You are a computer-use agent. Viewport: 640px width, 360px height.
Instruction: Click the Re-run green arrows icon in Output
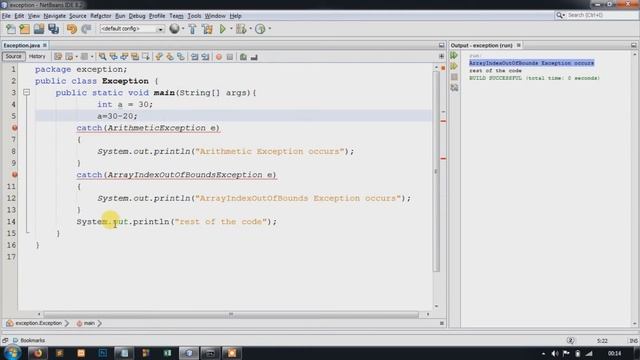click(x=454, y=55)
